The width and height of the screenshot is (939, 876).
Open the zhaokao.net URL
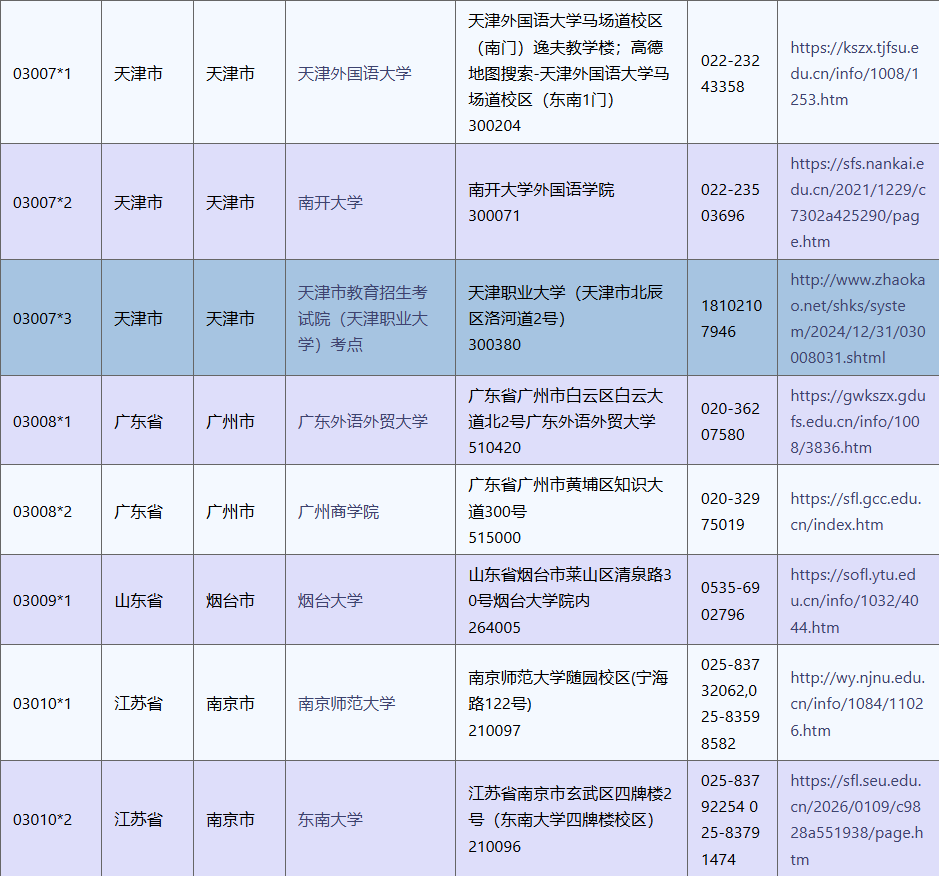coord(857,318)
